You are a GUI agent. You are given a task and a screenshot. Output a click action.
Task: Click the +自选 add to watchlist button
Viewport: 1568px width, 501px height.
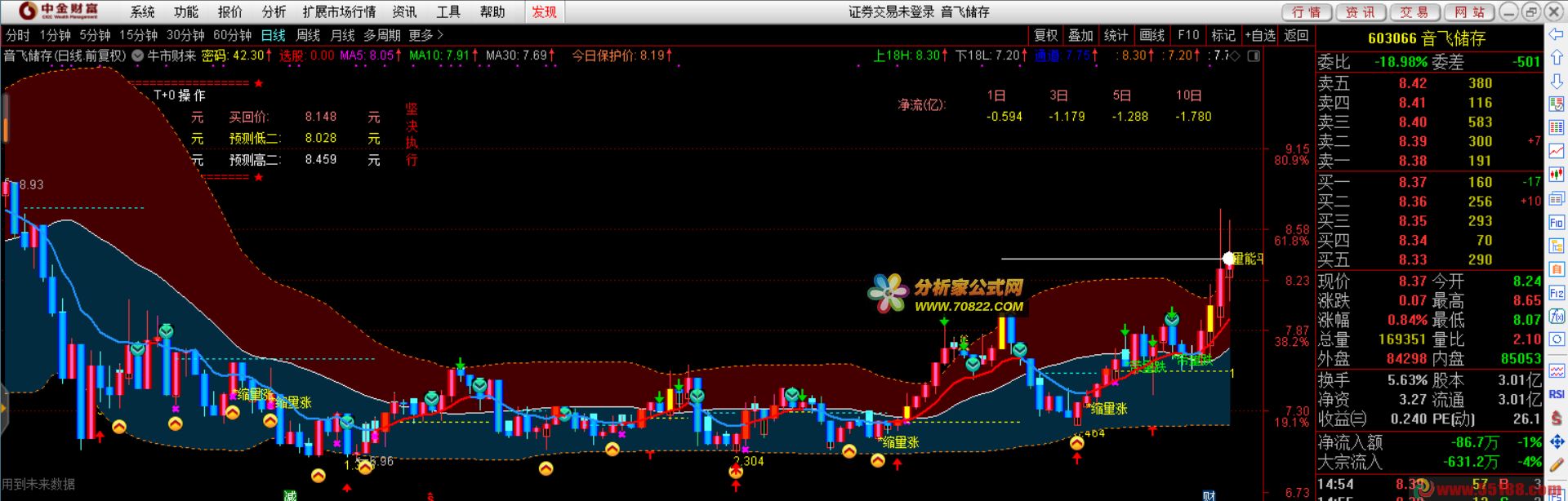pos(1260,35)
